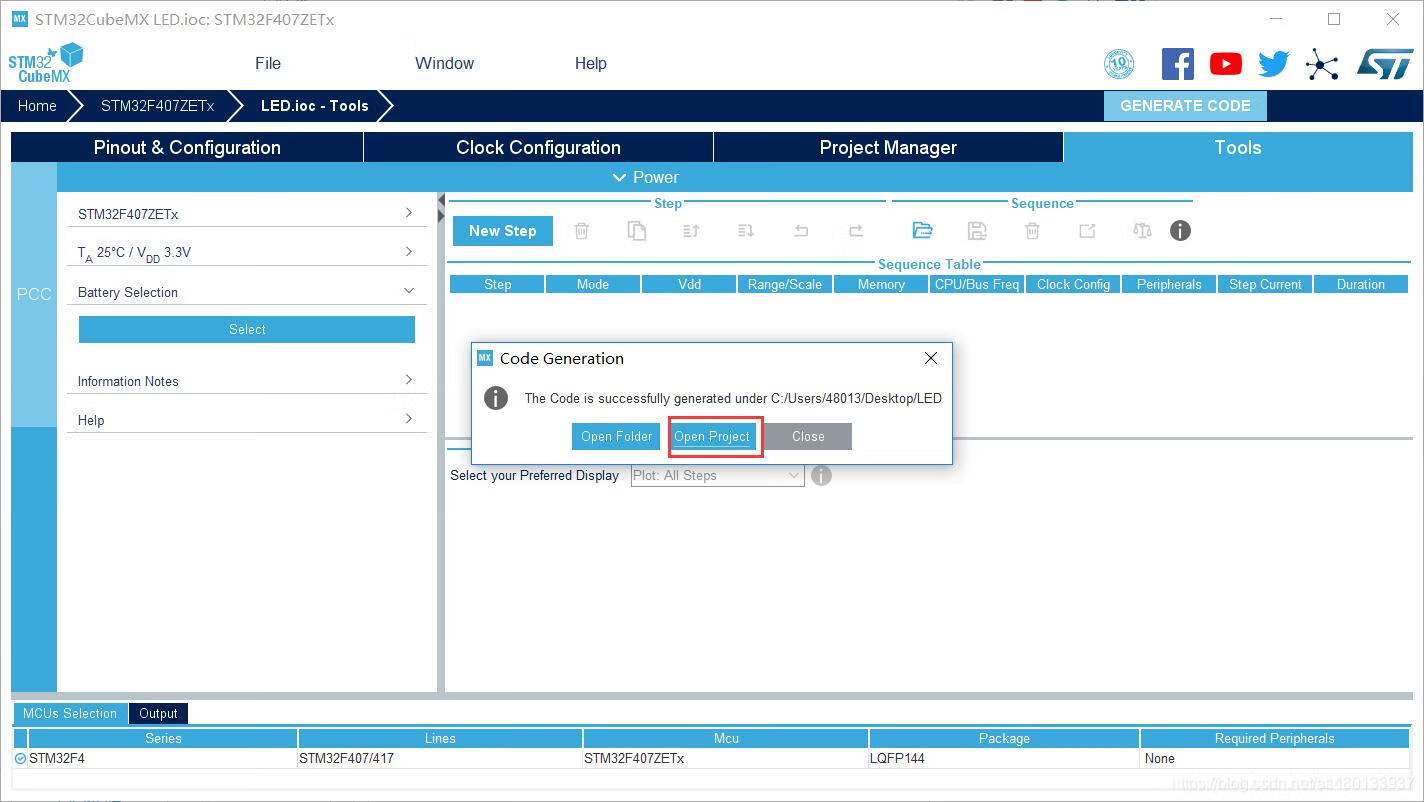Click the duplicate step icon
Viewport: 1424px width, 802px height.
click(637, 231)
